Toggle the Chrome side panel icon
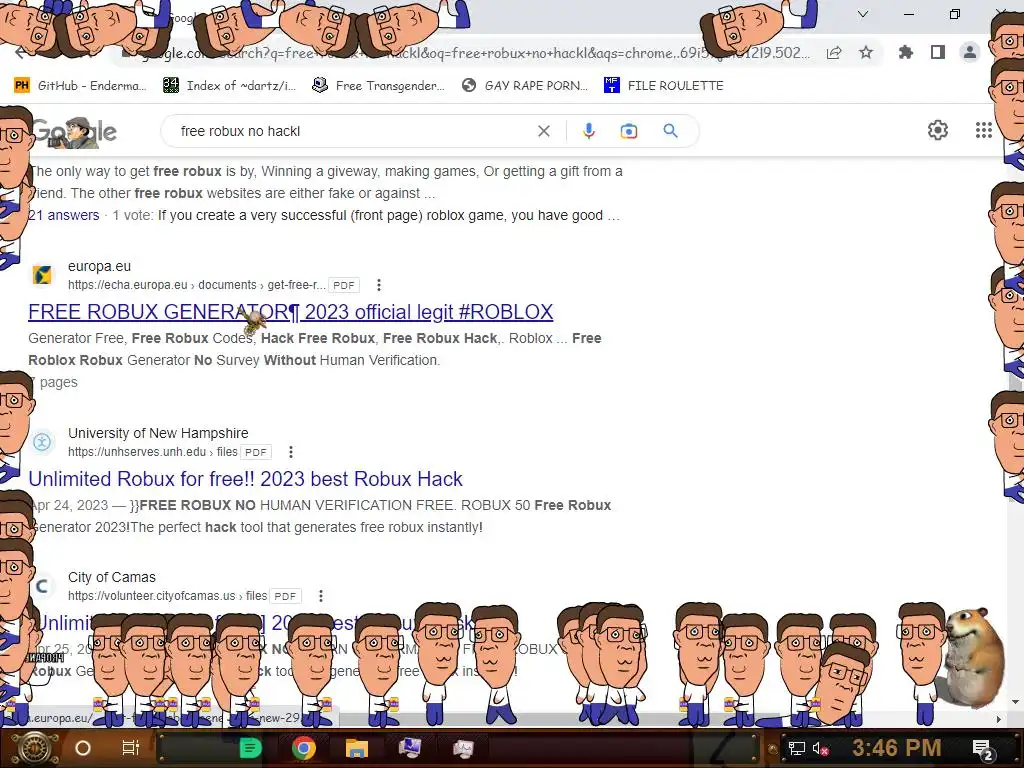 coord(938,52)
